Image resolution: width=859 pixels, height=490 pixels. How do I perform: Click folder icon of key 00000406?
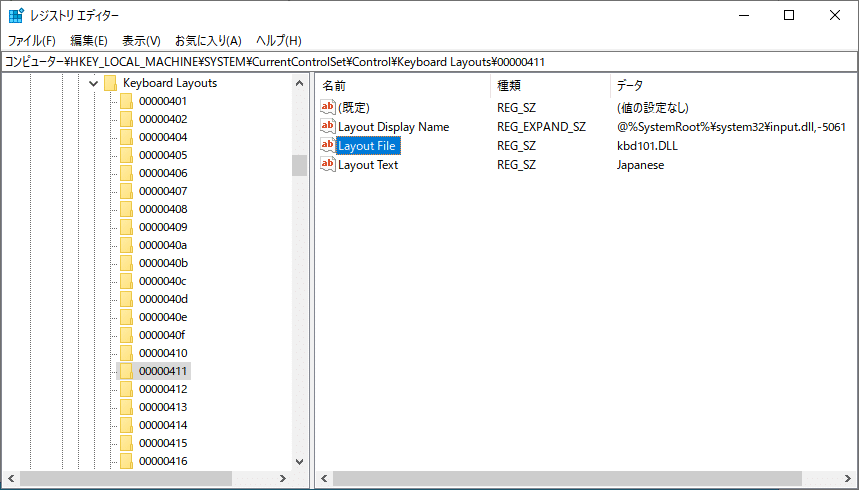(x=127, y=173)
